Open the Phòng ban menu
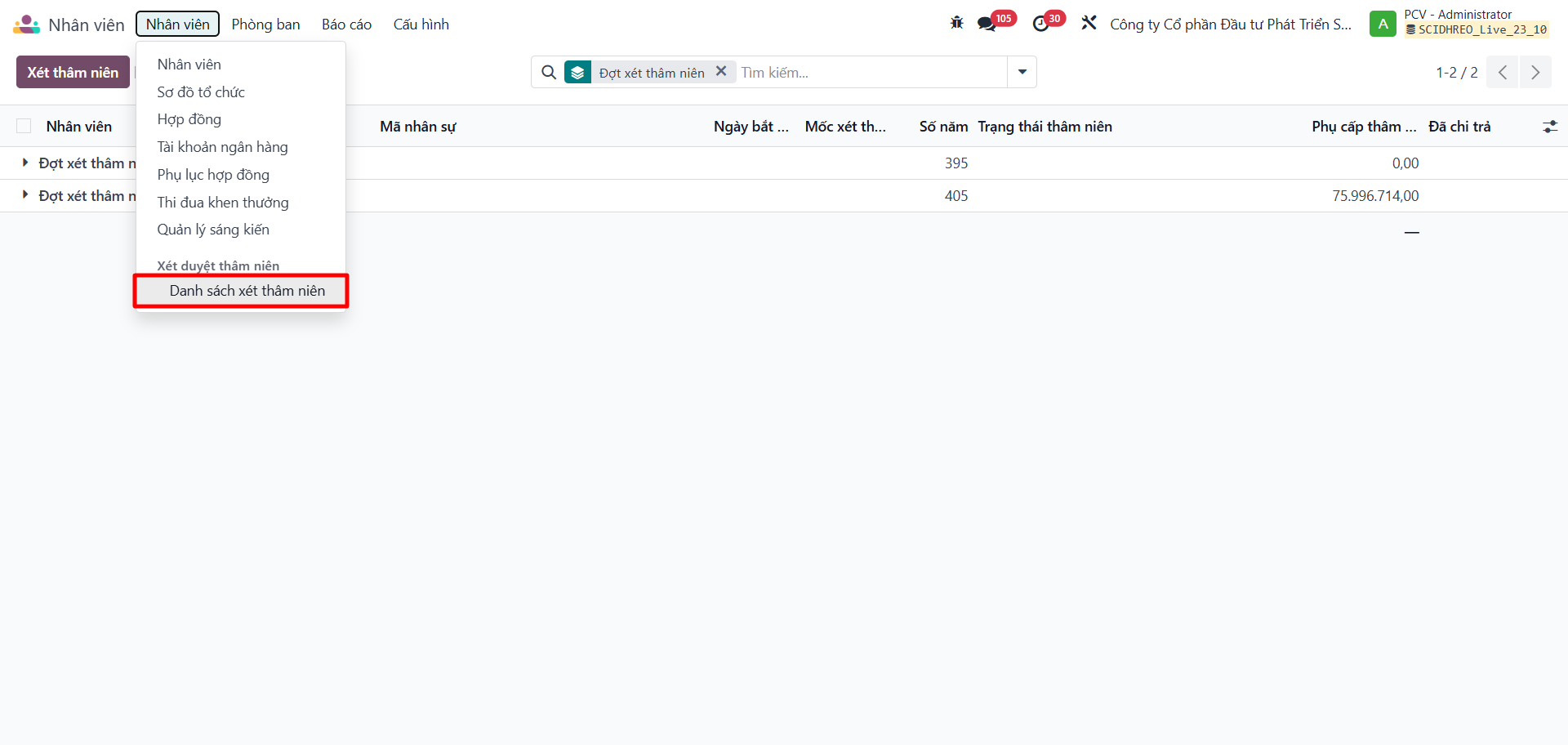The height and width of the screenshot is (745, 1568). 265,25
